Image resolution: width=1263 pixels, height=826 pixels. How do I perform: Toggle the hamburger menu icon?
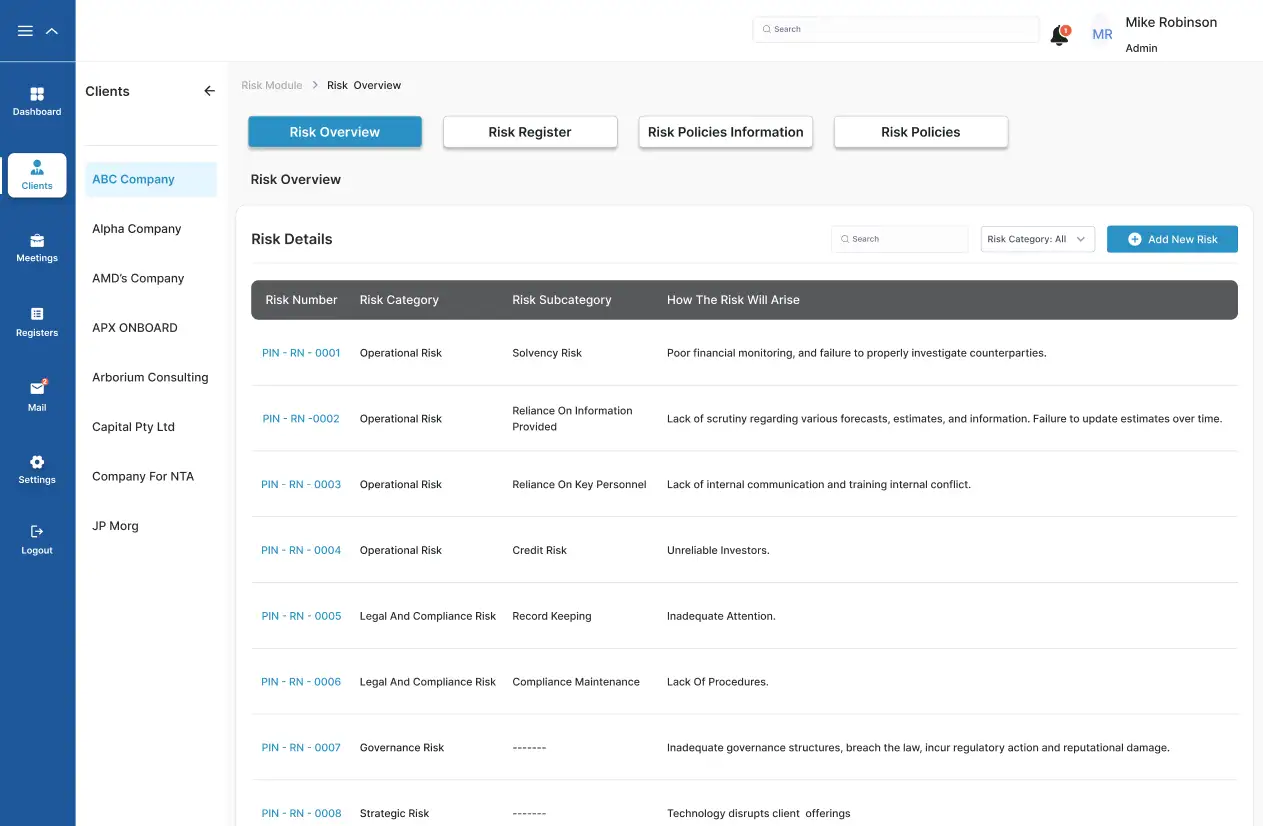26,31
